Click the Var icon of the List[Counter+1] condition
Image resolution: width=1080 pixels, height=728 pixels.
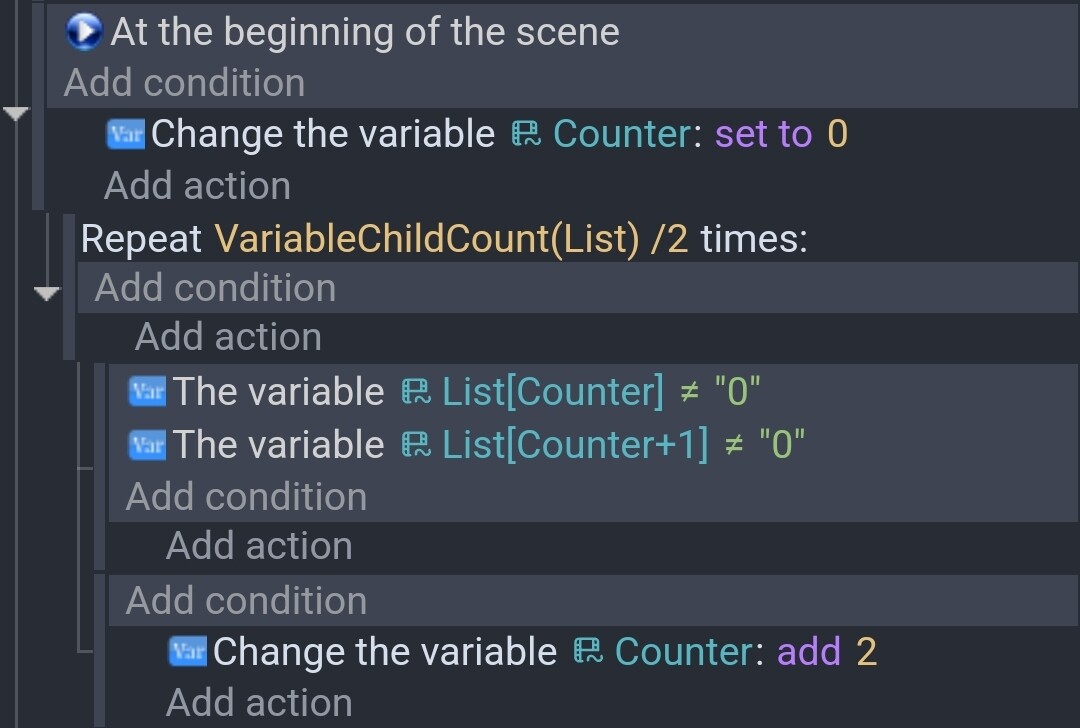coord(147,445)
